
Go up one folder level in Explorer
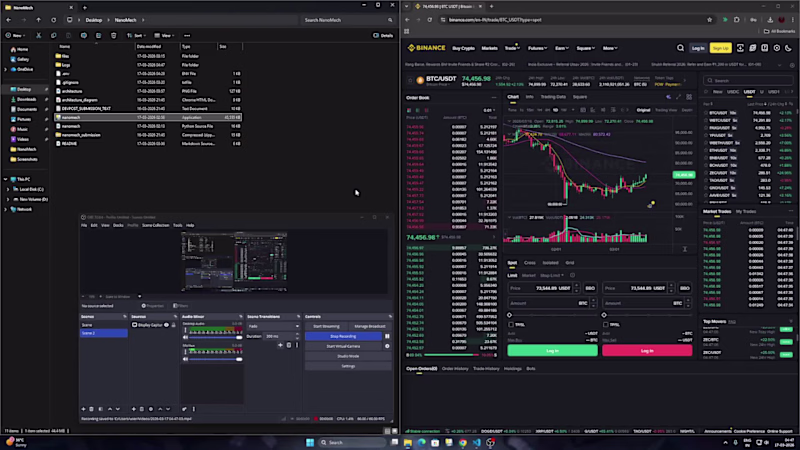click(38, 20)
